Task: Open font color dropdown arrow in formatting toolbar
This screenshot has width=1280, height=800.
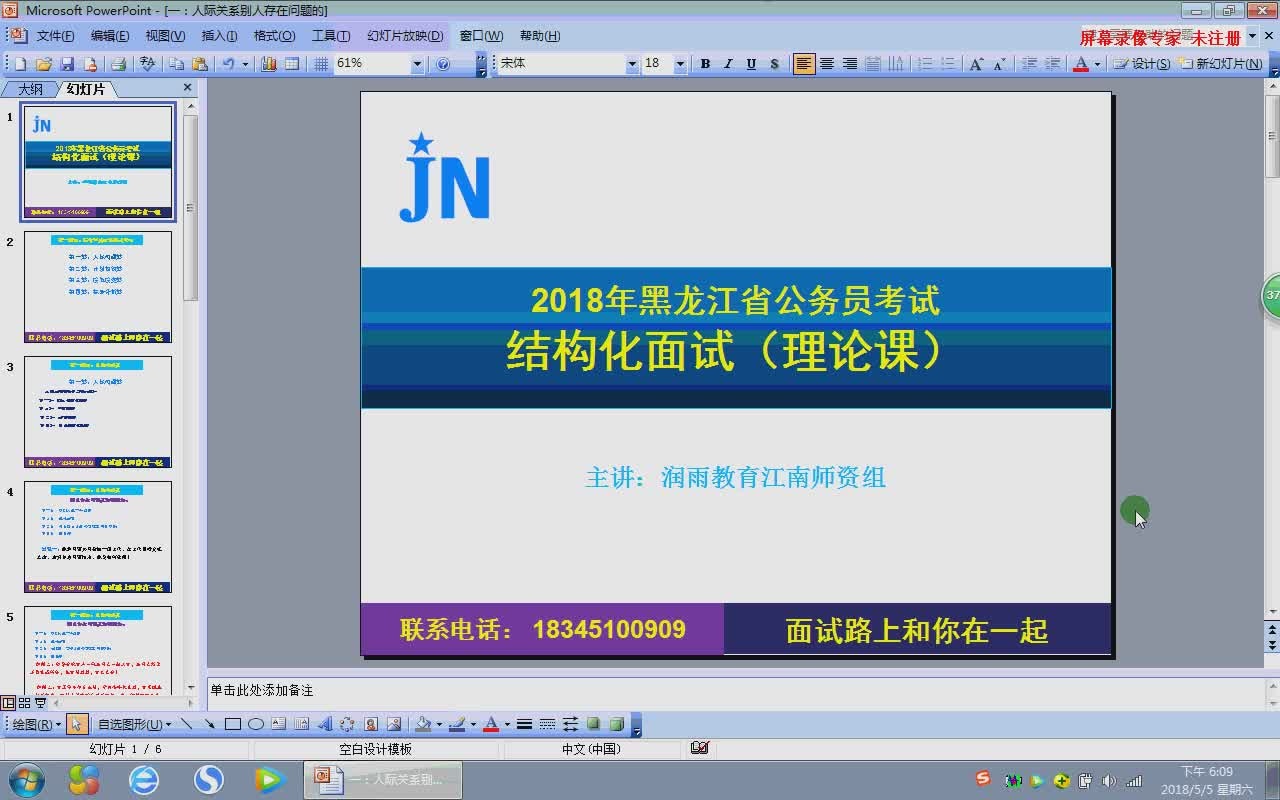Action: point(1097,63)
